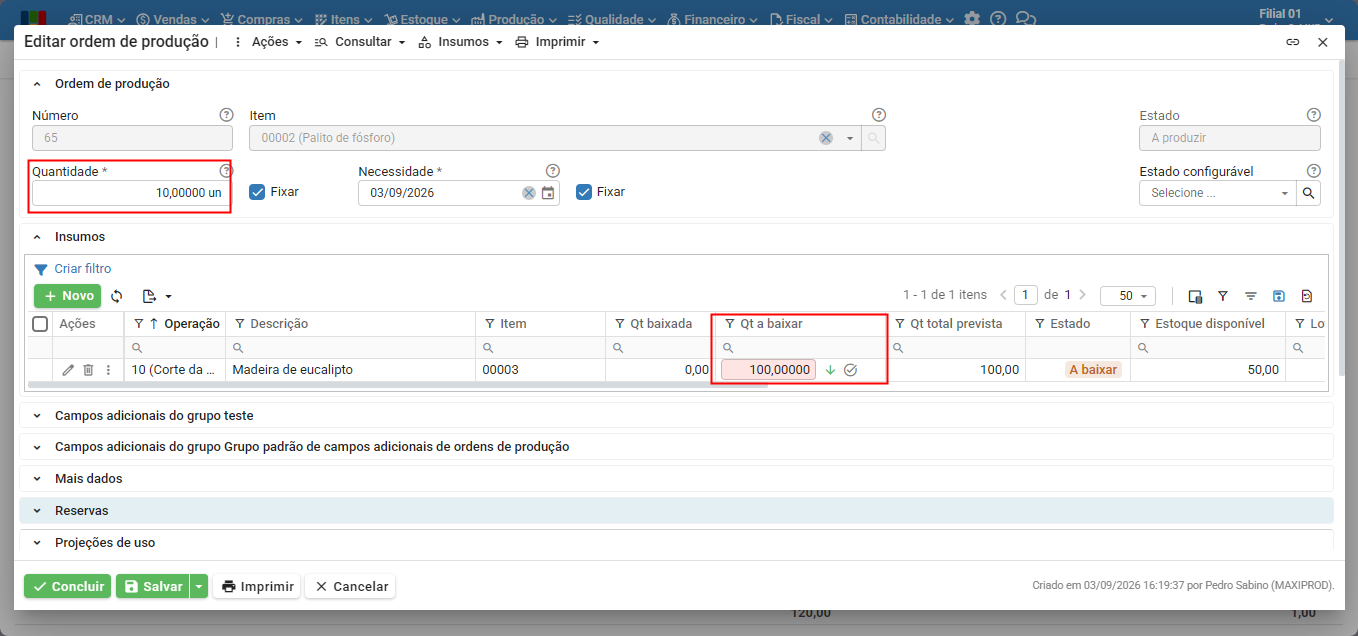Click the magnifier beside Estado configurável

[1309, 193]
